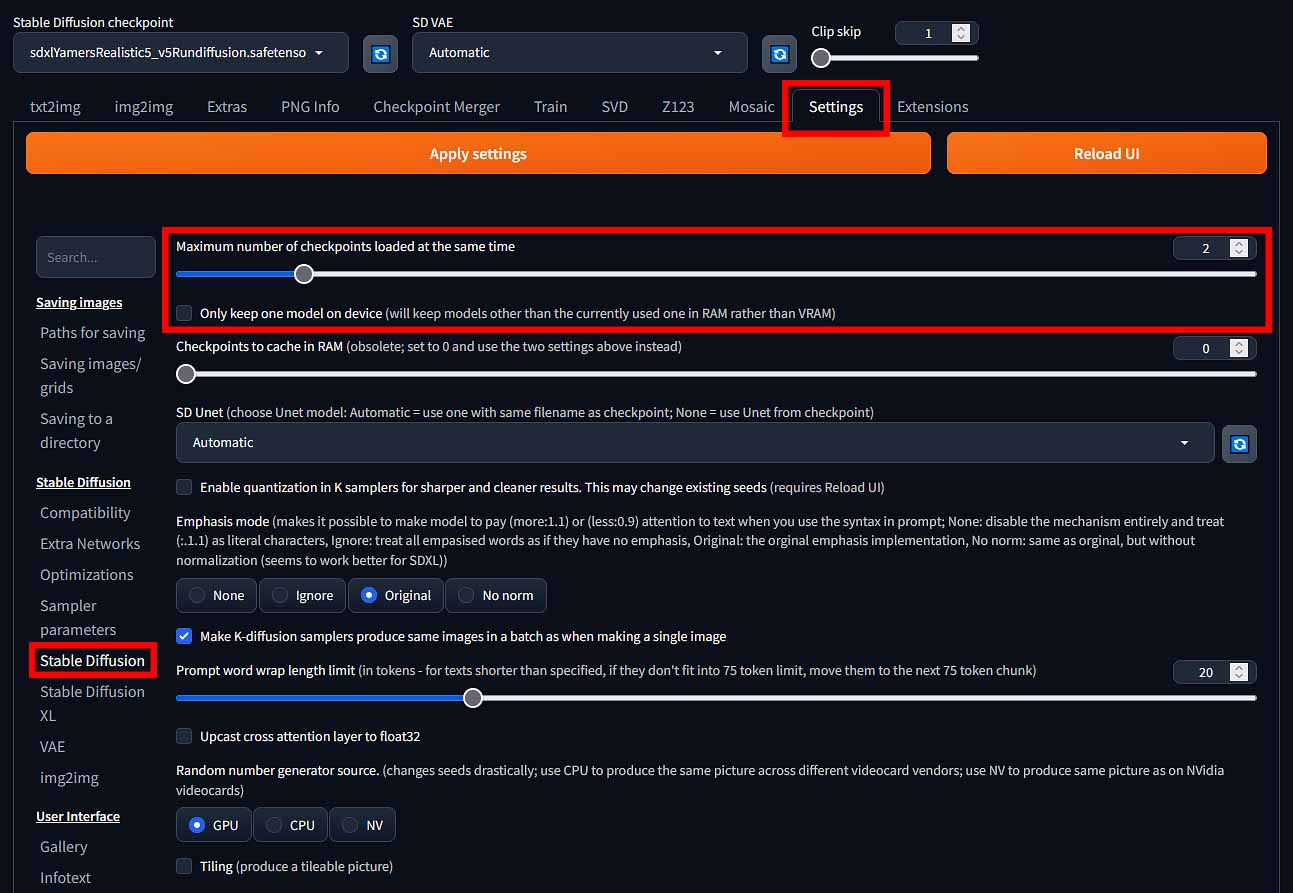Open the SD VAE dropdown
This screenshot has height=893, width=1293.
point(580,53)
